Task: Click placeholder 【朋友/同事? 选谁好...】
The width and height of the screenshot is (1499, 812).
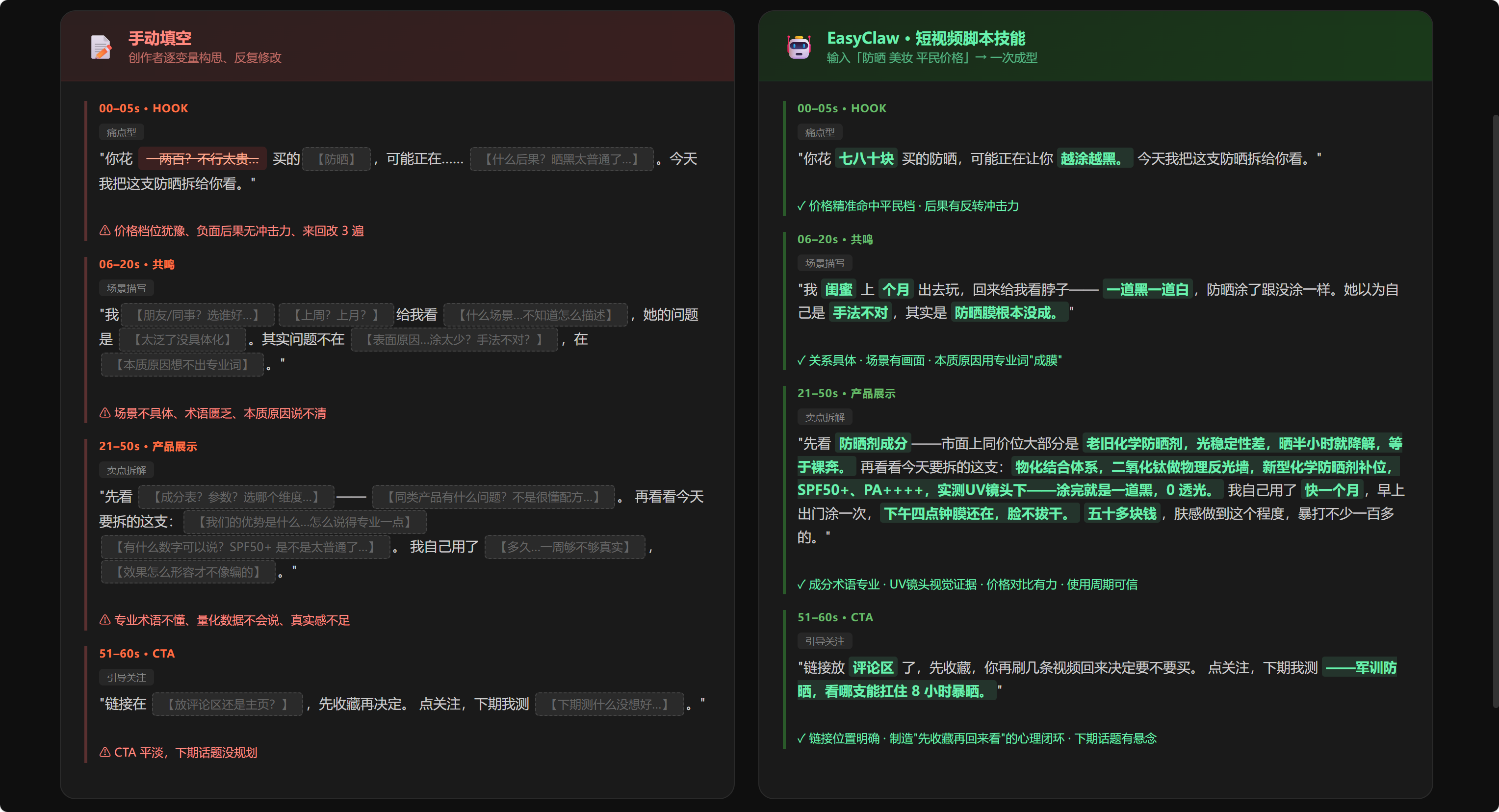Action: 198,315
